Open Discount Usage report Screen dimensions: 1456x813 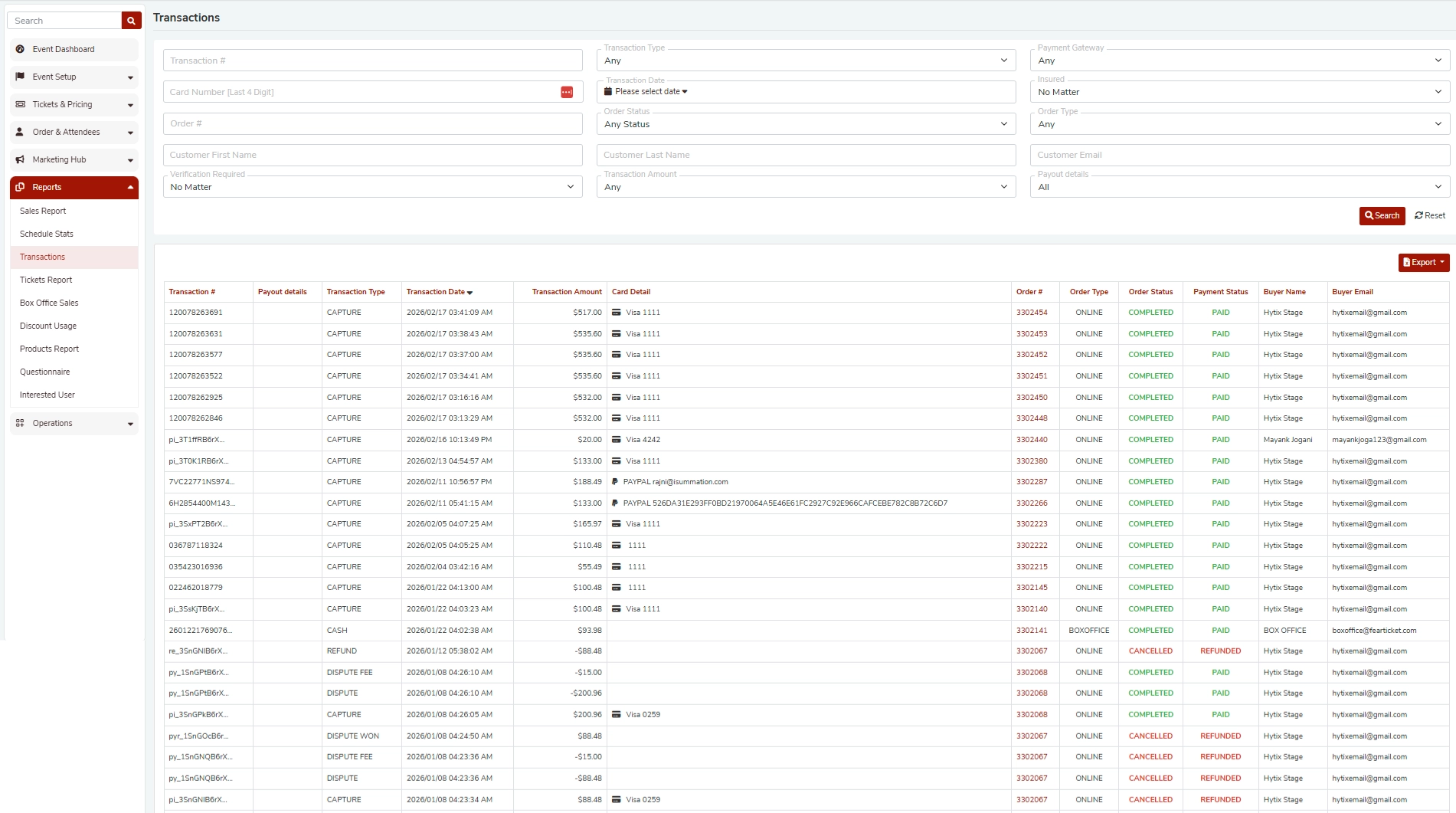pos(48,326)
